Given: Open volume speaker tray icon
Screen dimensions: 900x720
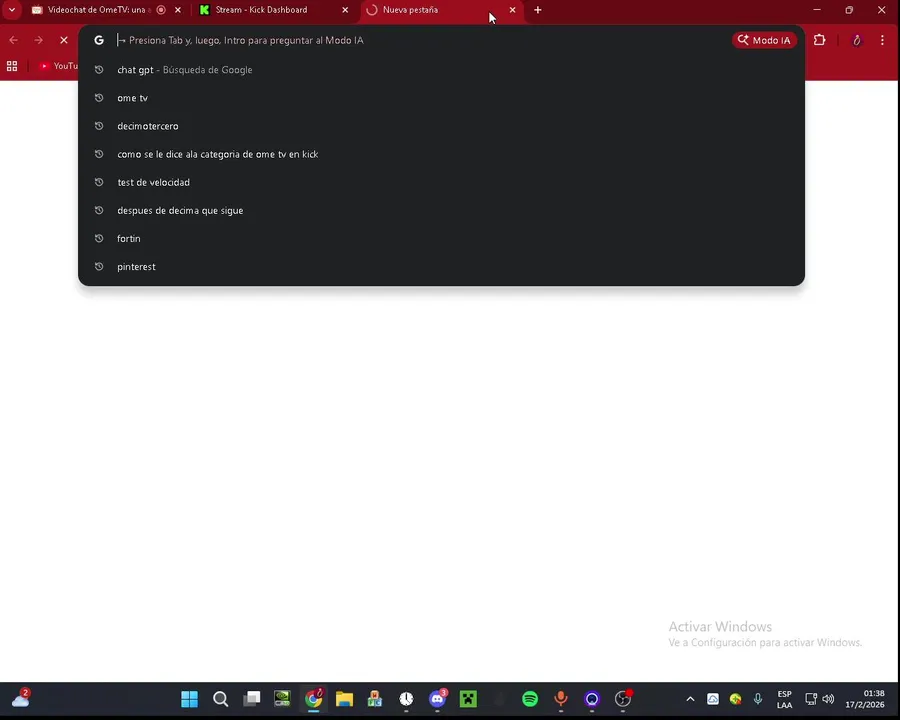Looking at the screenshot, I should [828, 699].
